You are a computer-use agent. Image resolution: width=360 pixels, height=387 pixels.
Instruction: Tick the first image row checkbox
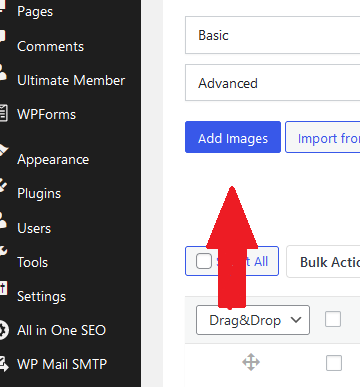point(334,363)
